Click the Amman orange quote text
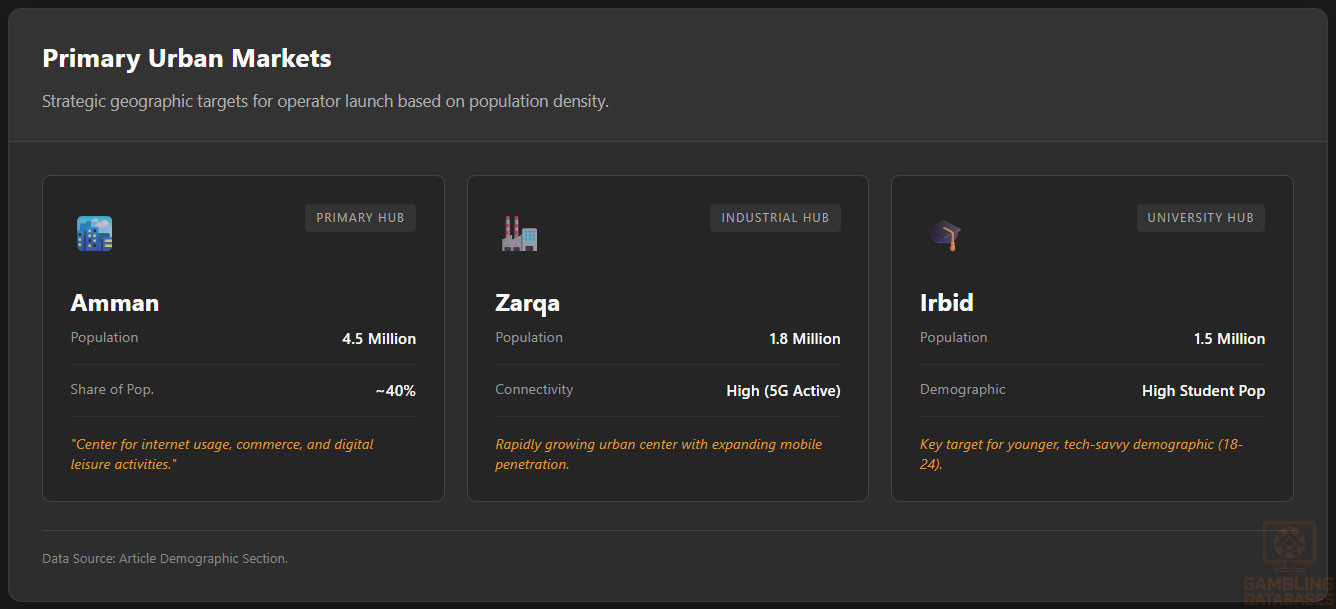1336x609 pixels. click(222, 454)
